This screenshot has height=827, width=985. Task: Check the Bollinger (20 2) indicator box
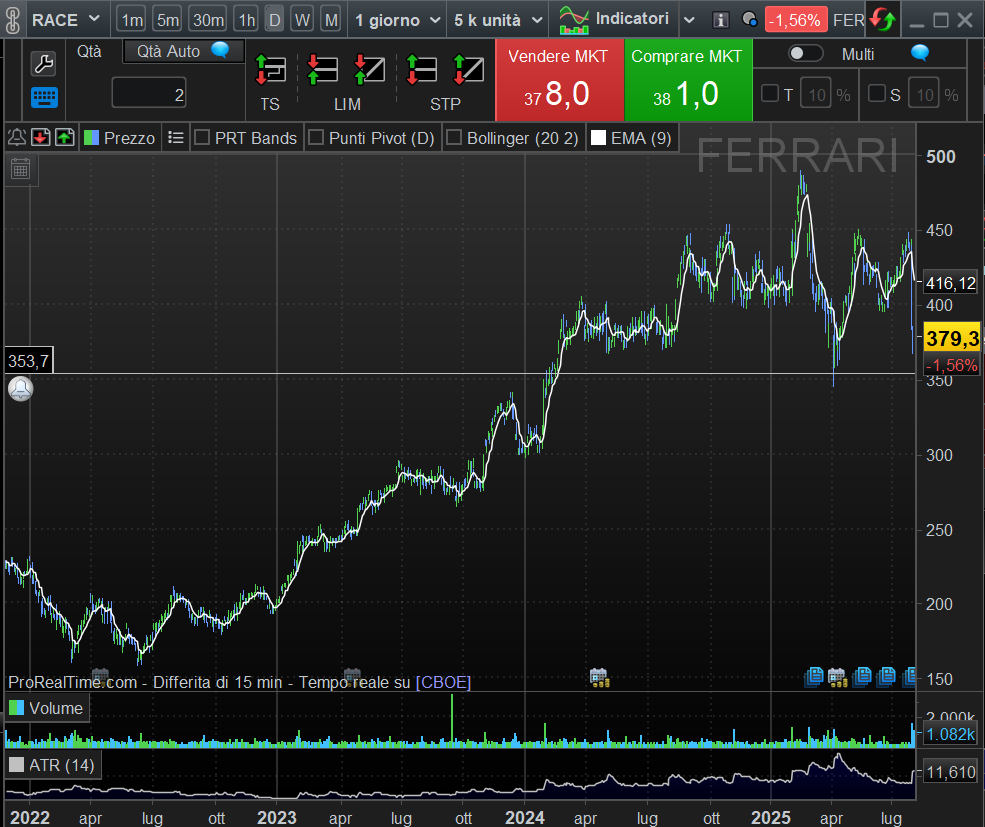point(454,138)
